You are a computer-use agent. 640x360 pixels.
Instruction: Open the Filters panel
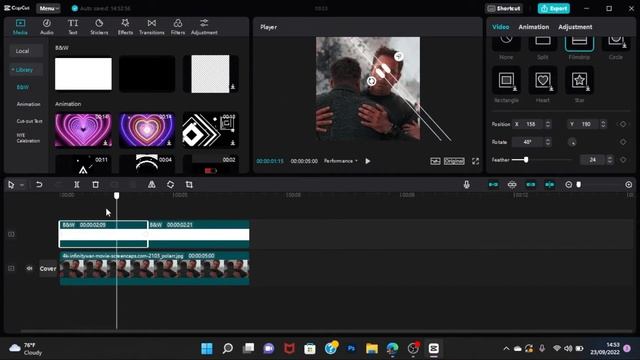click(x=178, y=27)
